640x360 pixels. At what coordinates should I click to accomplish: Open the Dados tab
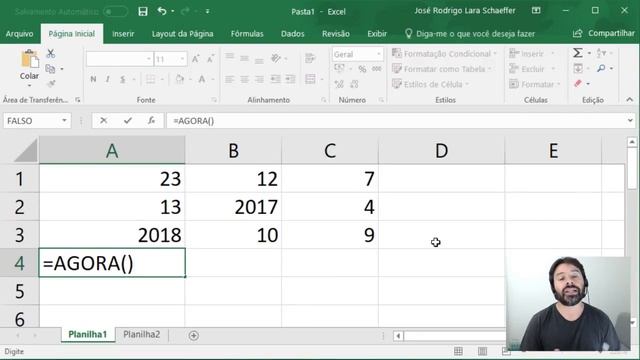(x=292, y=34)
